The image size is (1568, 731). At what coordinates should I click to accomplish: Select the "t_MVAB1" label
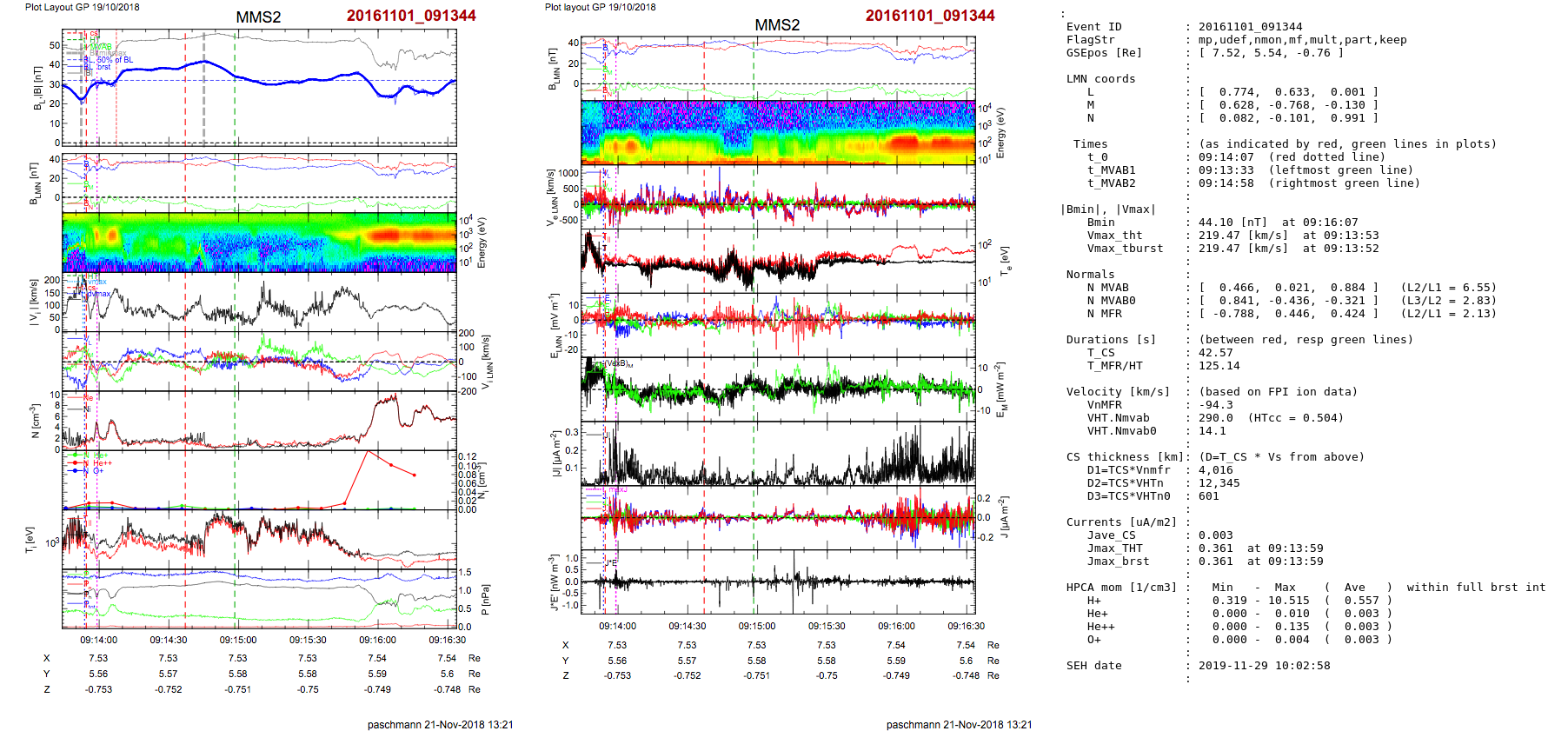[x=1112, y=170]
